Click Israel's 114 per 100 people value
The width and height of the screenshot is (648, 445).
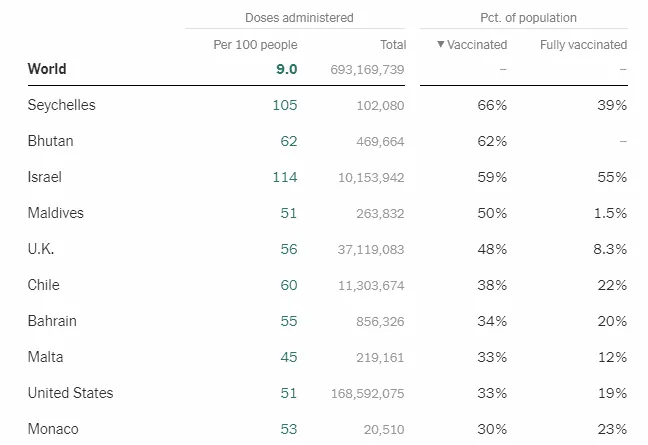click(286, 177)
